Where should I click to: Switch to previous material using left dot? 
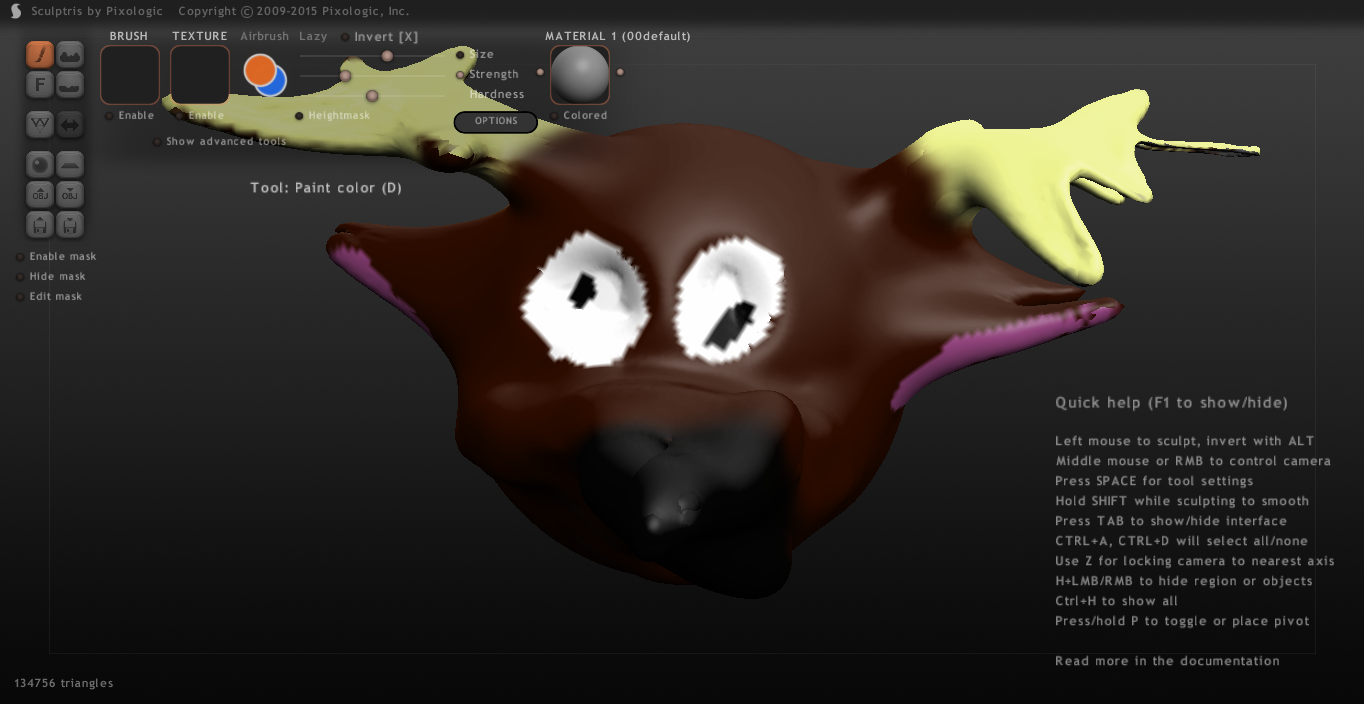(540, 72)
